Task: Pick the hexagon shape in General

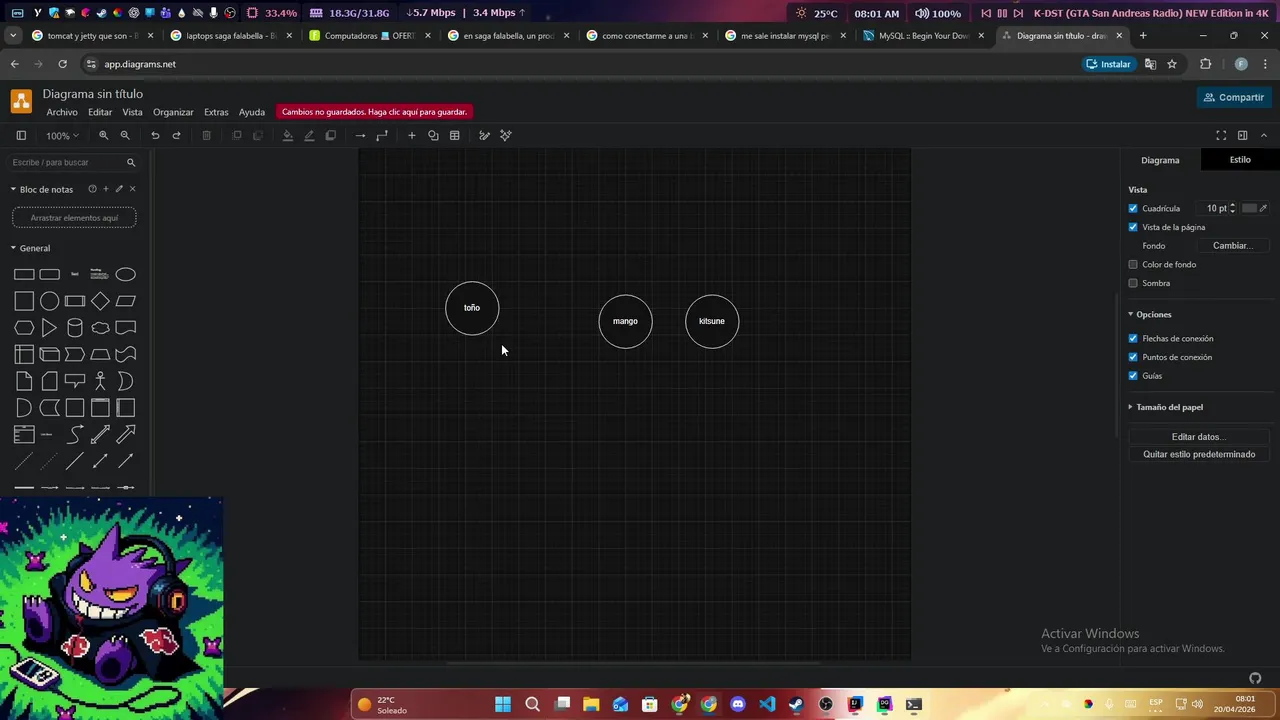Action: click(x=24, y=328)
